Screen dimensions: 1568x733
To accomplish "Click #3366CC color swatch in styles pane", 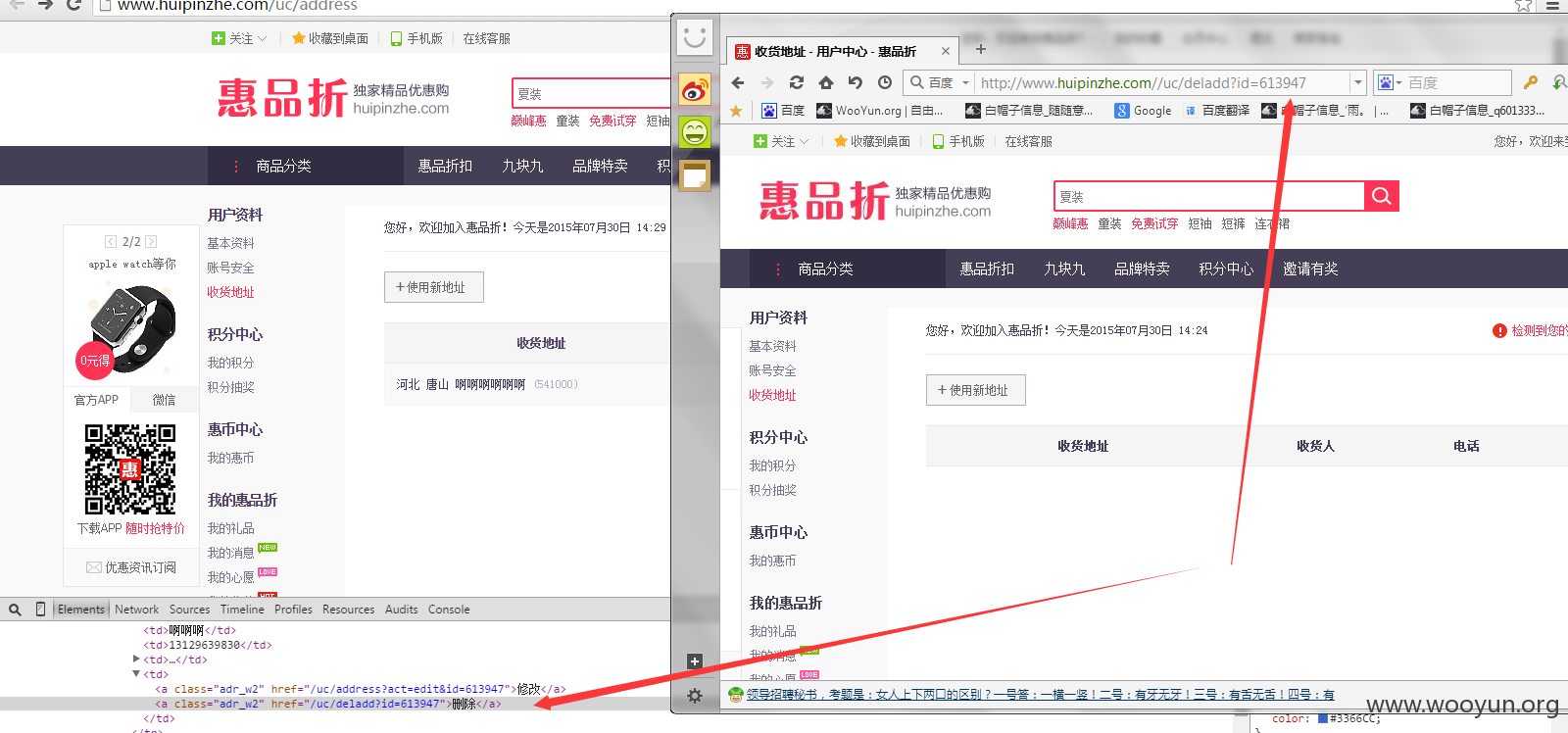I will point(1322,718).
